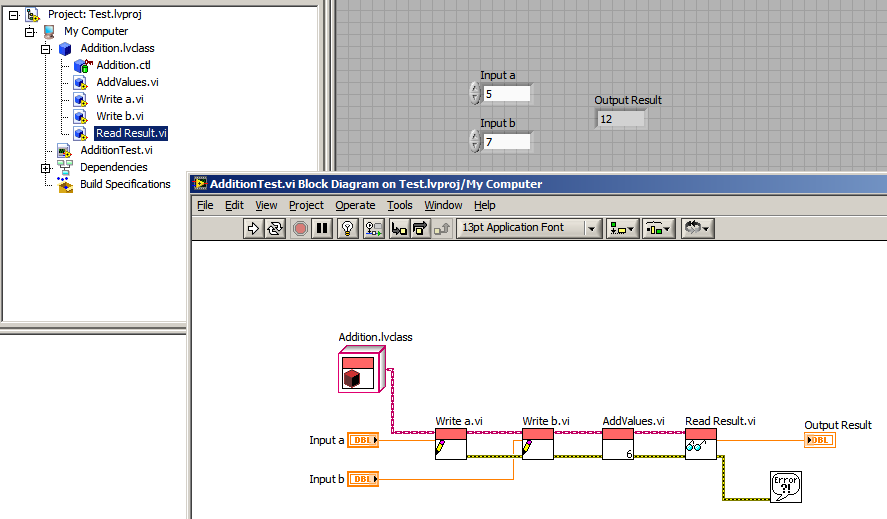
Task: Click the Project: Test.lvproj root icon
Action: pyautogui.click(x=33, y=15)
